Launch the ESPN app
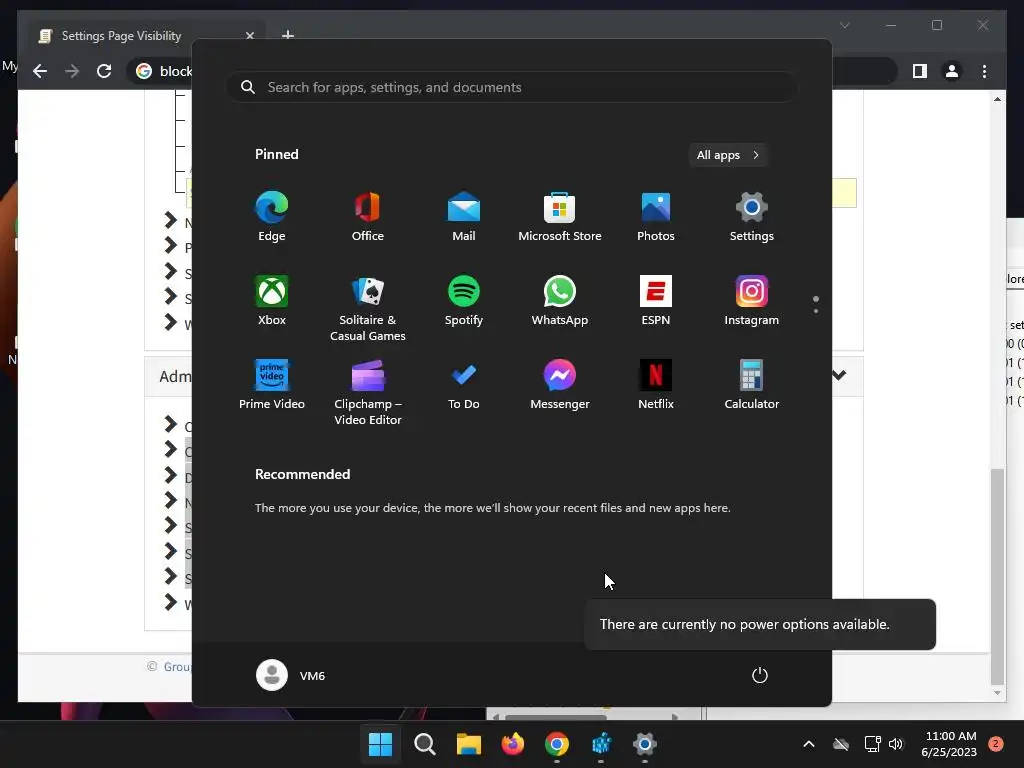The height and width of the screenshot is (768, 1024). [656, 301]
